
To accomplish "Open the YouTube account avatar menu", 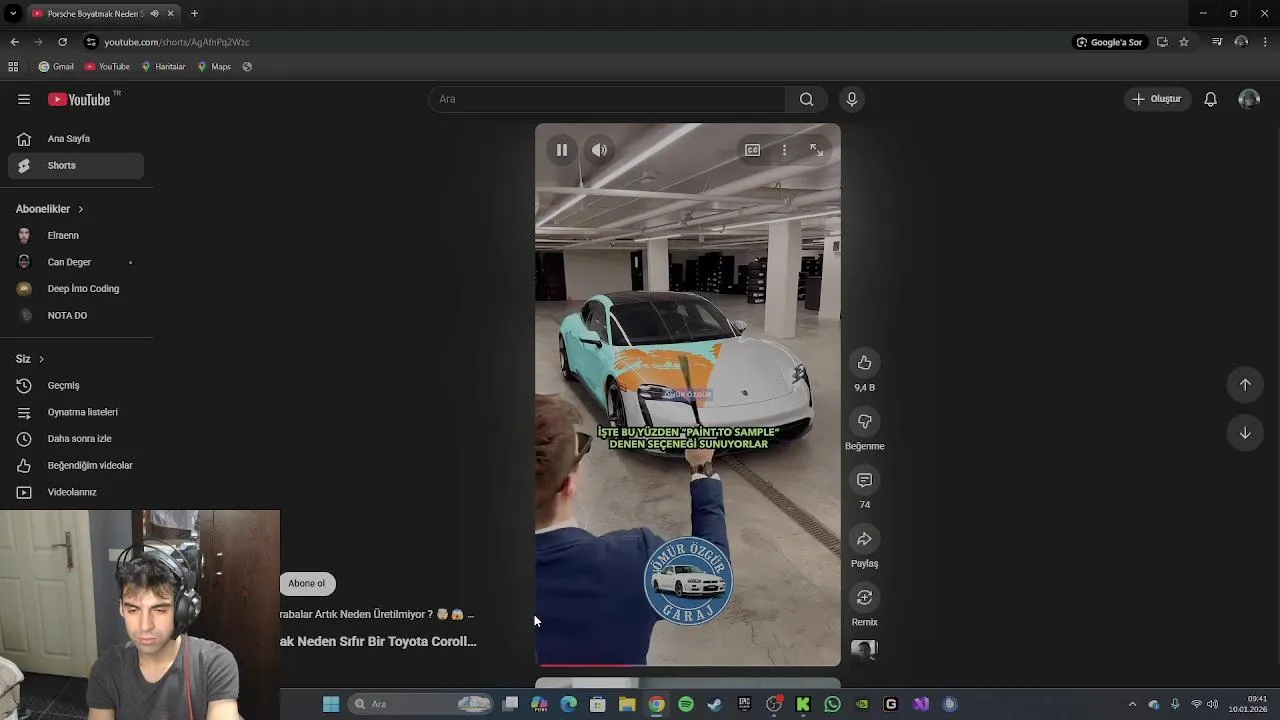I will pyautogui.click(x=1249, y=99).
